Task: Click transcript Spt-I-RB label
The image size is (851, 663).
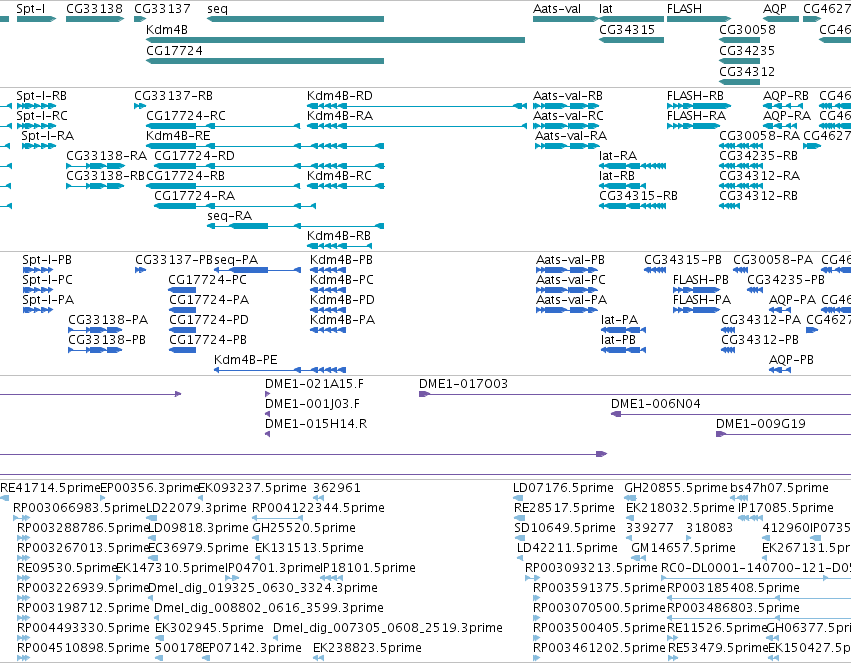Action: [41, 95]
